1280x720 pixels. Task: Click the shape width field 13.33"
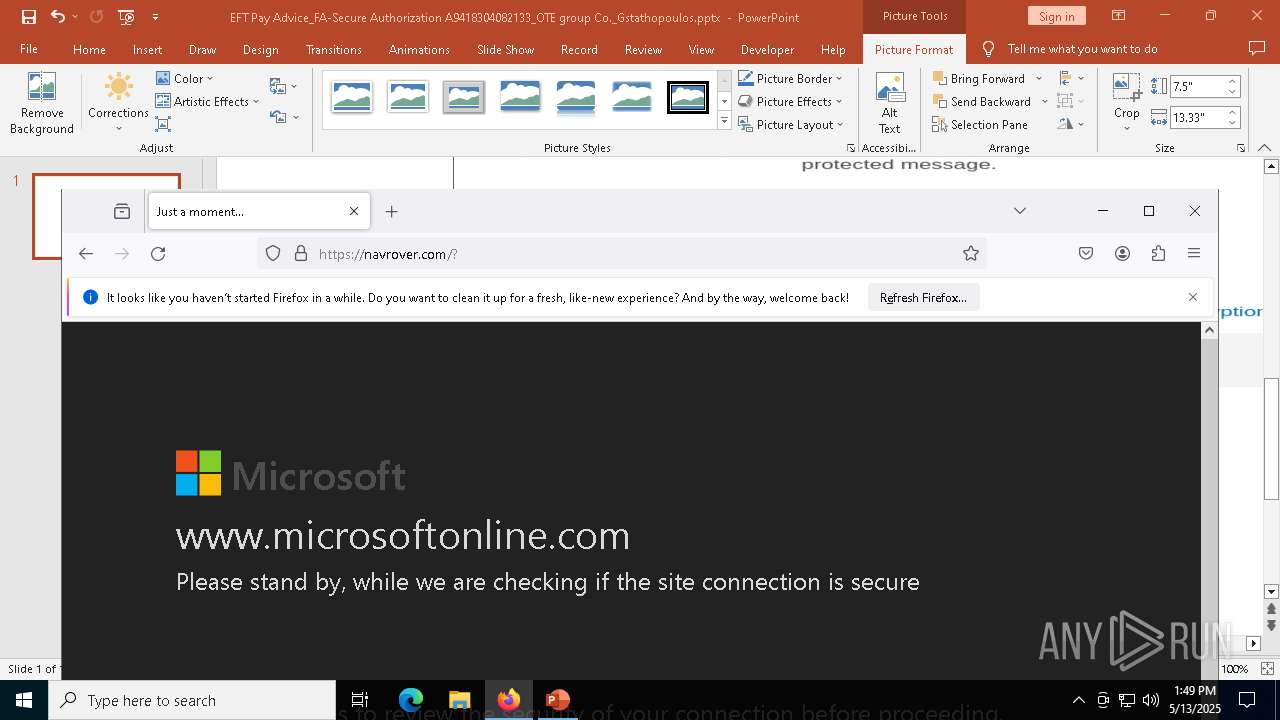(x=1197, y=117)
